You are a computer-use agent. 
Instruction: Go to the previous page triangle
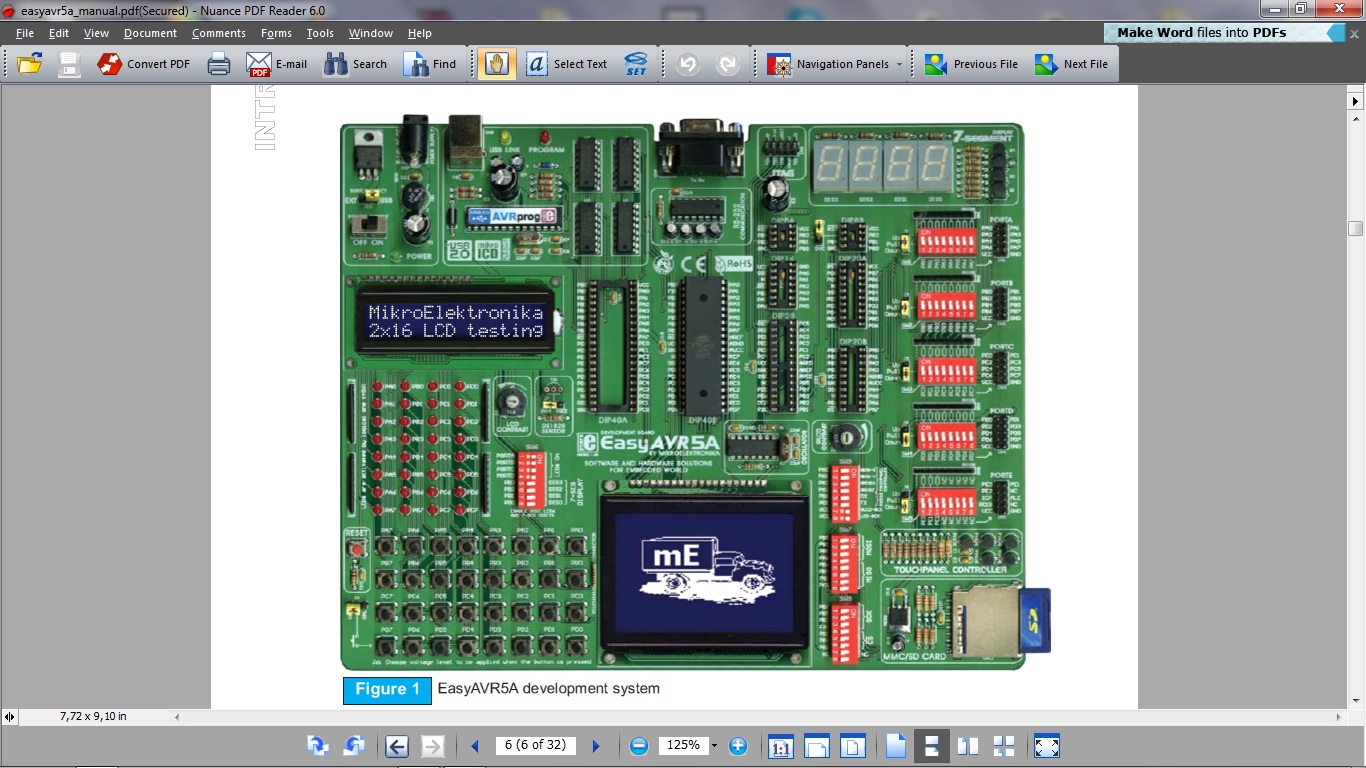[475, 746]
